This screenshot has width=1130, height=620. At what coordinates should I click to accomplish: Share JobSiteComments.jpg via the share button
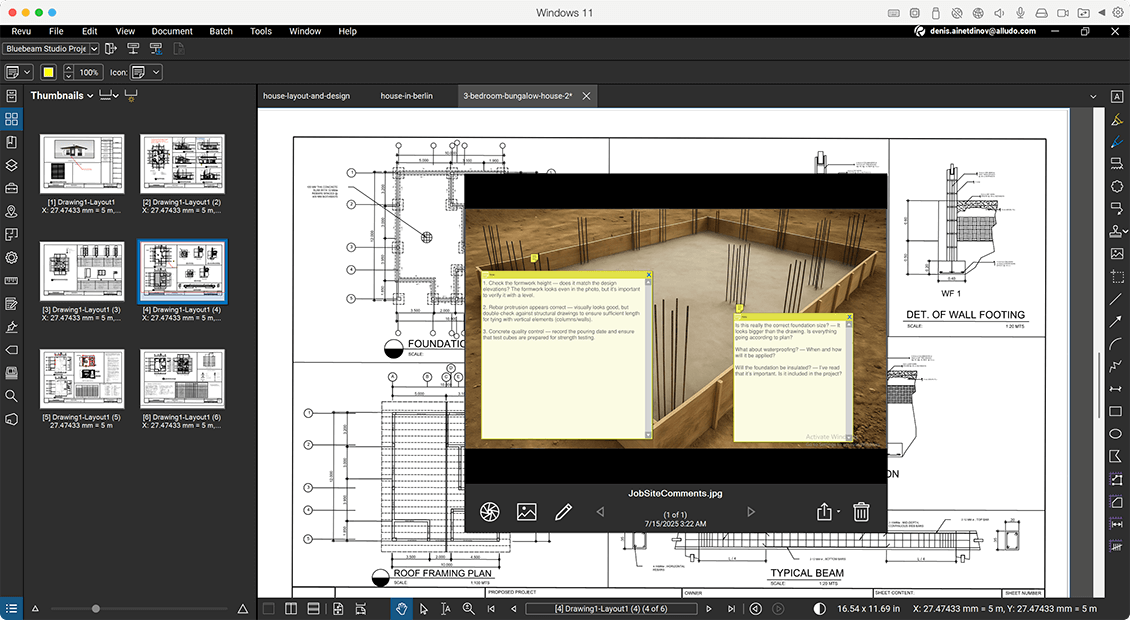pos(822,511)
